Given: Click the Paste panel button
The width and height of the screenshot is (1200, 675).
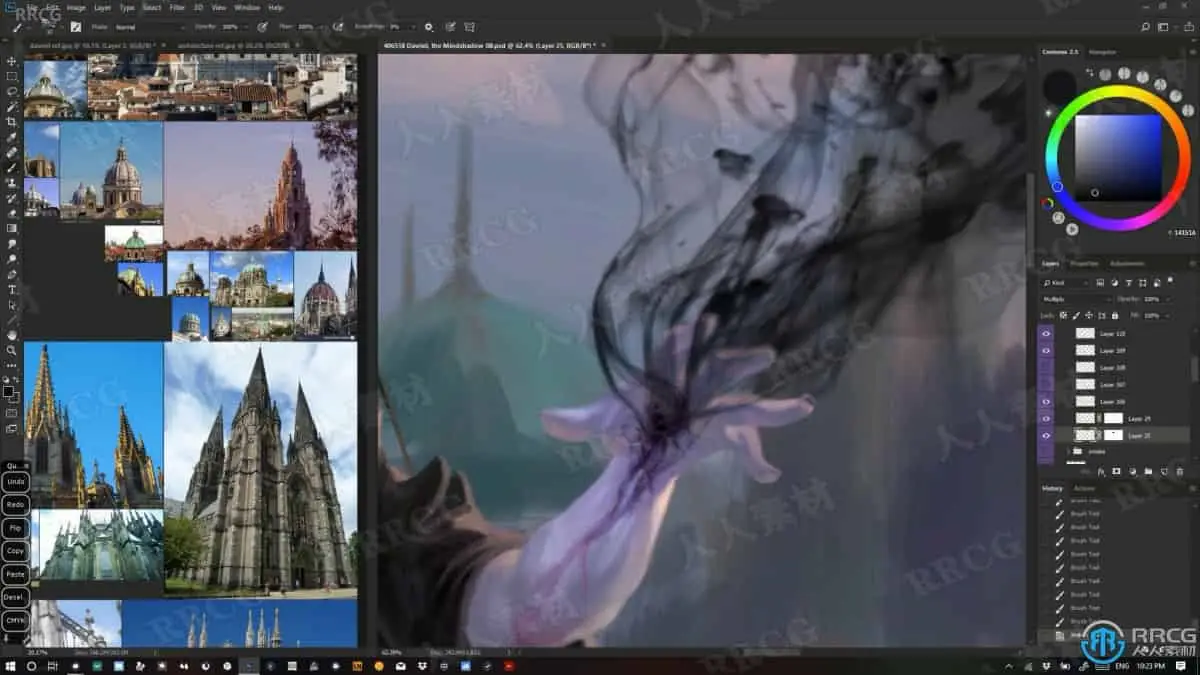Looking at the screenshot, I should pos(15,574).
